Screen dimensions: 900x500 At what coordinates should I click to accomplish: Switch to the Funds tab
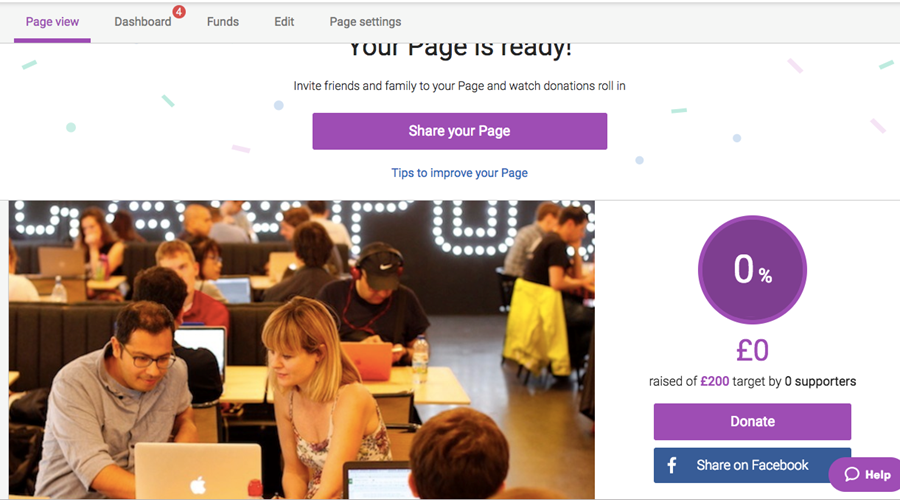[223, 22]
